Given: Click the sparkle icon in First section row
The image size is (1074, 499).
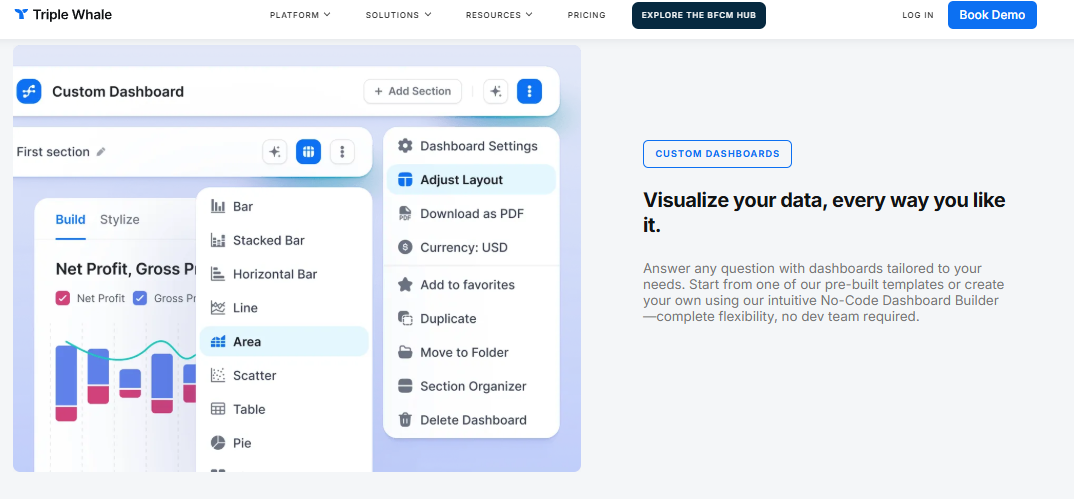Looking at the screenshot, I should [275, 152].
